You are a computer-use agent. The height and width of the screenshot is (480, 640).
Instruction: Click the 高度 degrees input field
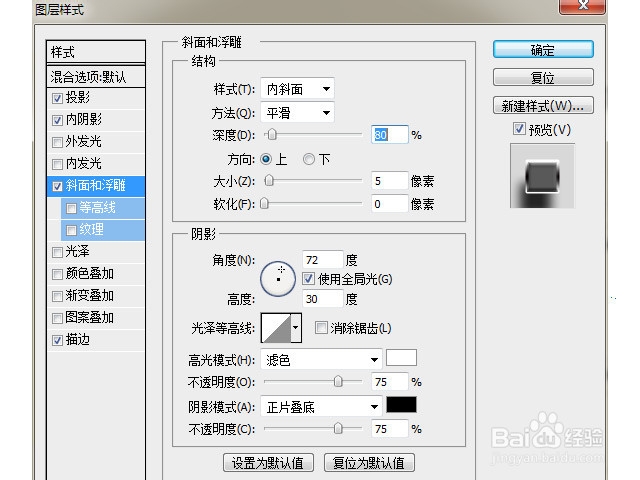[x=322, y=299]
